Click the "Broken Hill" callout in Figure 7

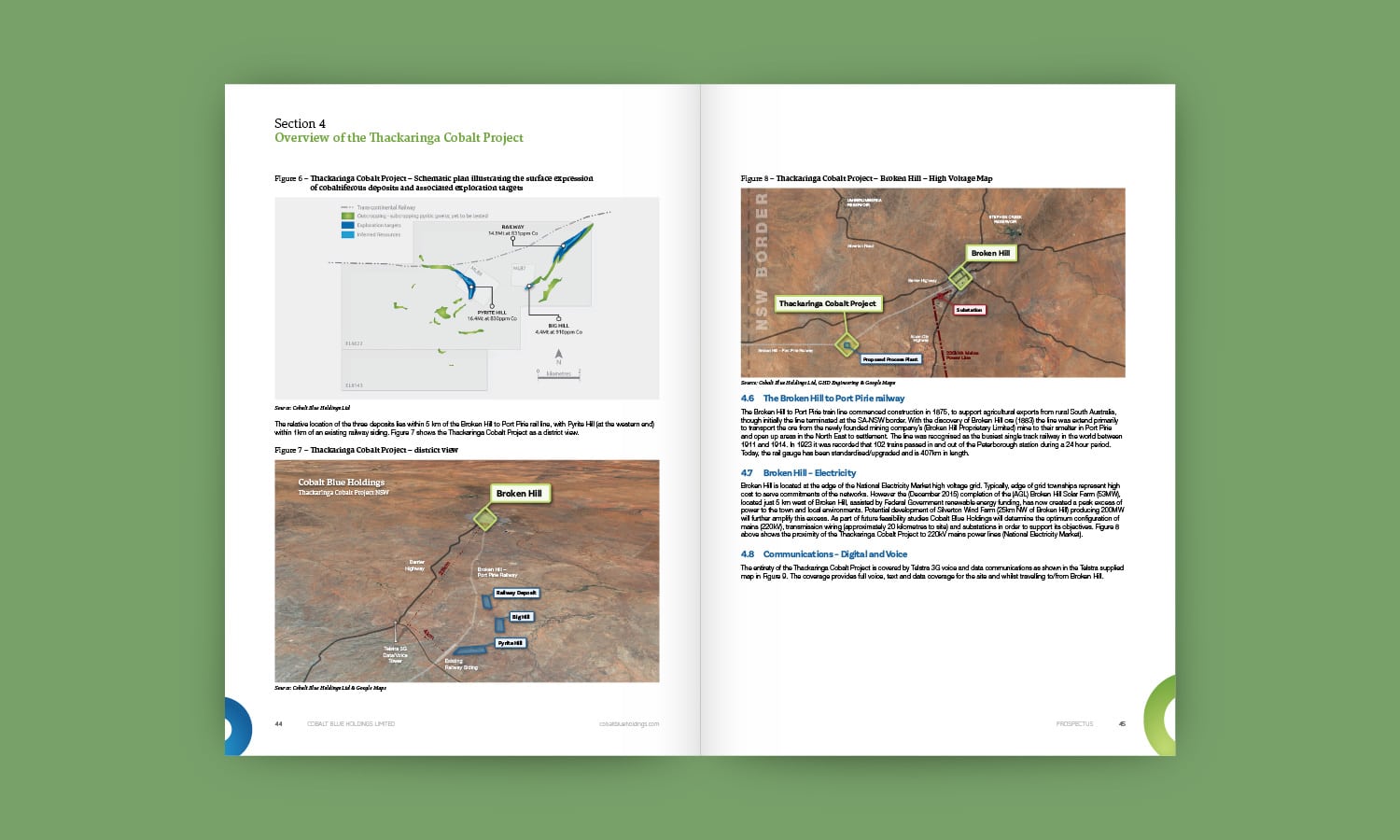pyautogui.click(x=519, y=494)
